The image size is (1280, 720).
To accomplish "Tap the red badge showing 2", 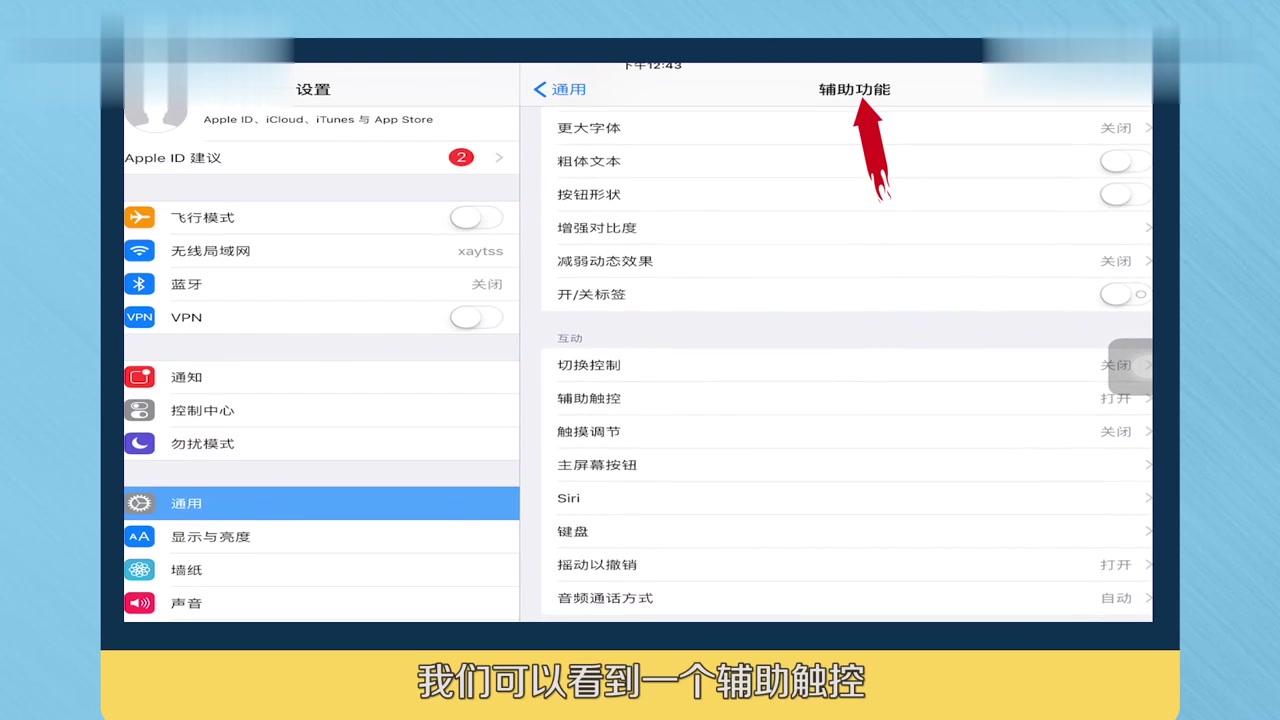I will (x=461, y=157).
